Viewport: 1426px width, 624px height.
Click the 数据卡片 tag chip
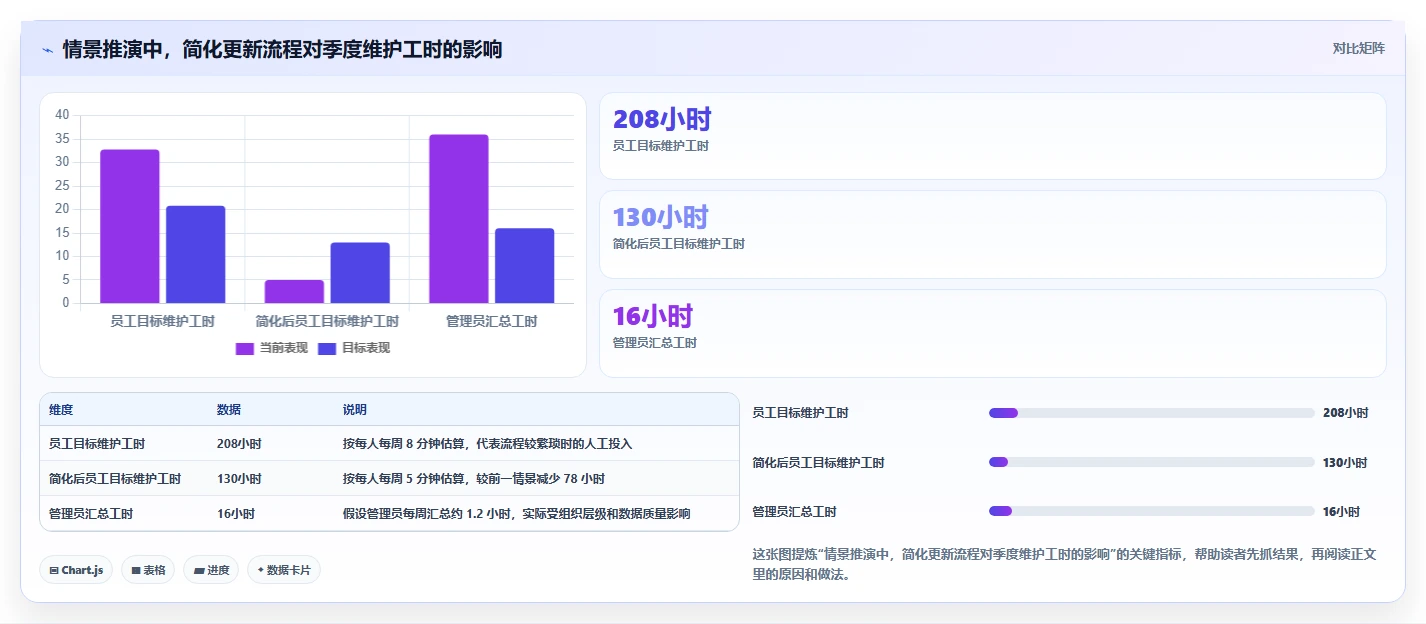(284, 570)
